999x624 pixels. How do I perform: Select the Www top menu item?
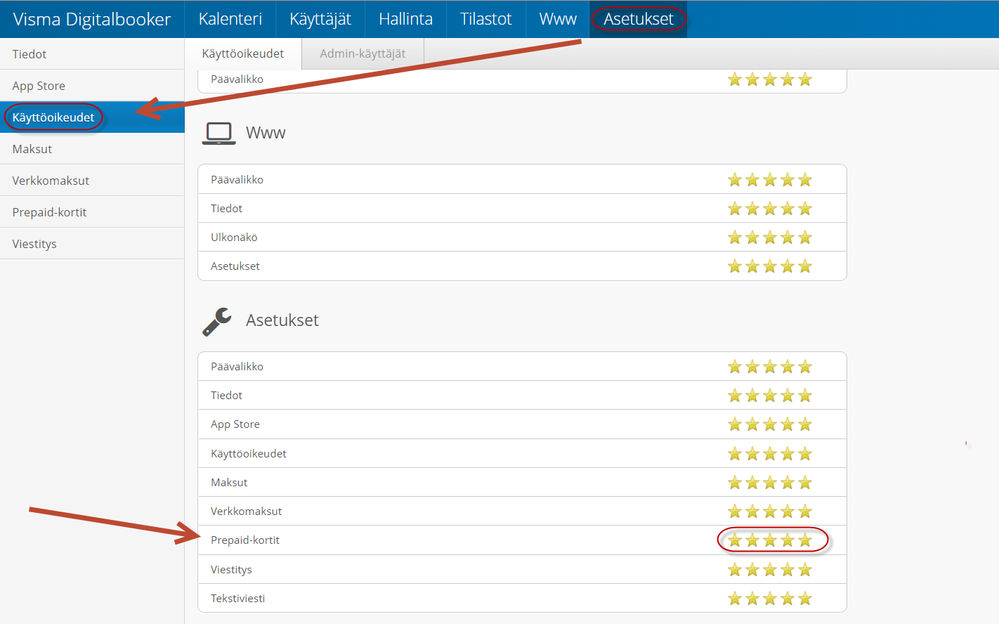coord(557,19)
